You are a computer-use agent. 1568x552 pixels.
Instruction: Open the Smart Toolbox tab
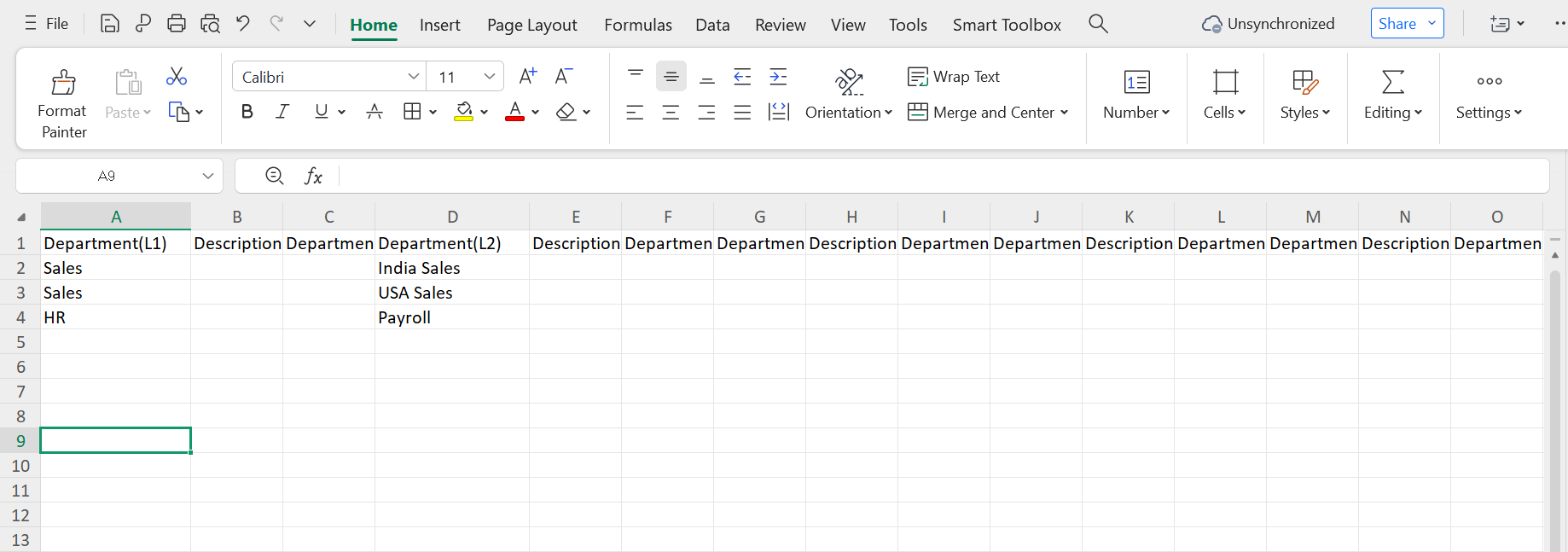pos(1007,25)
